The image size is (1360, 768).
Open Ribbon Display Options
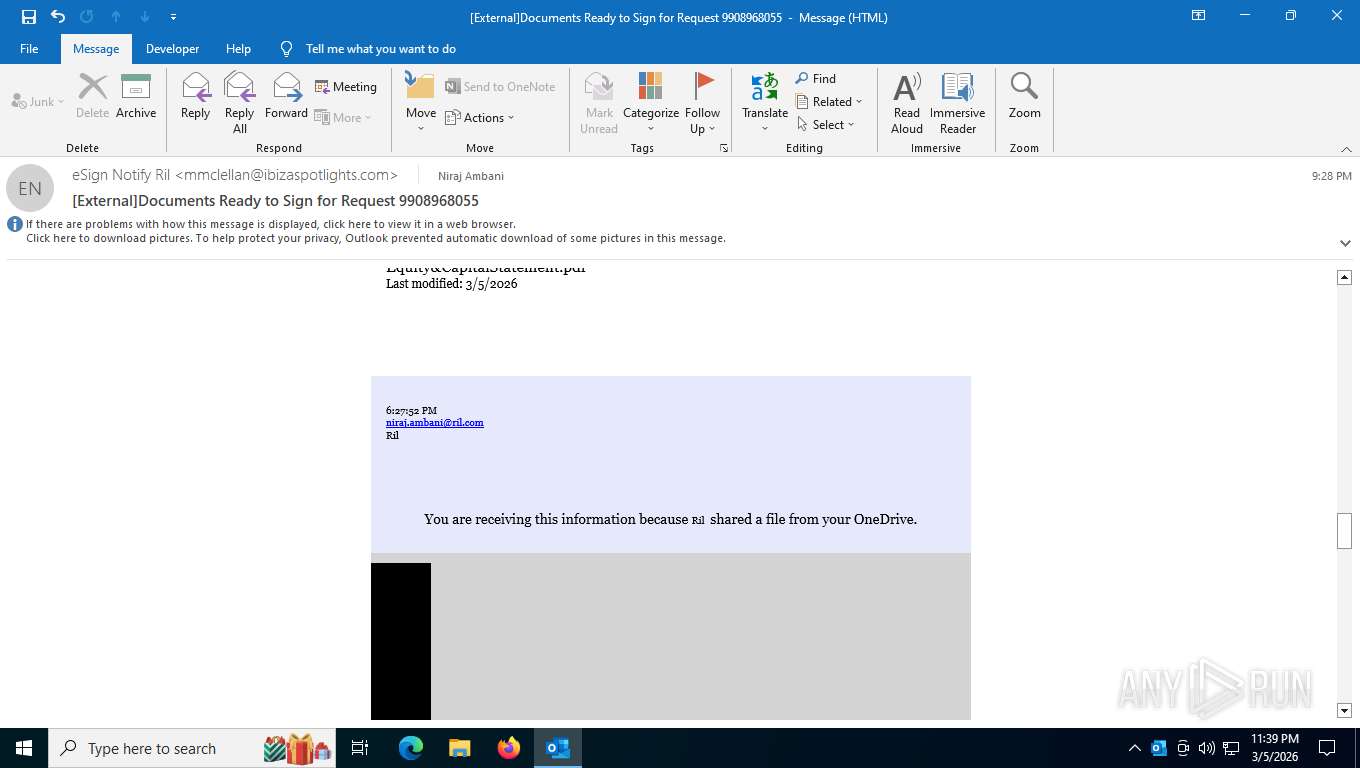[x=1198, y=16]
